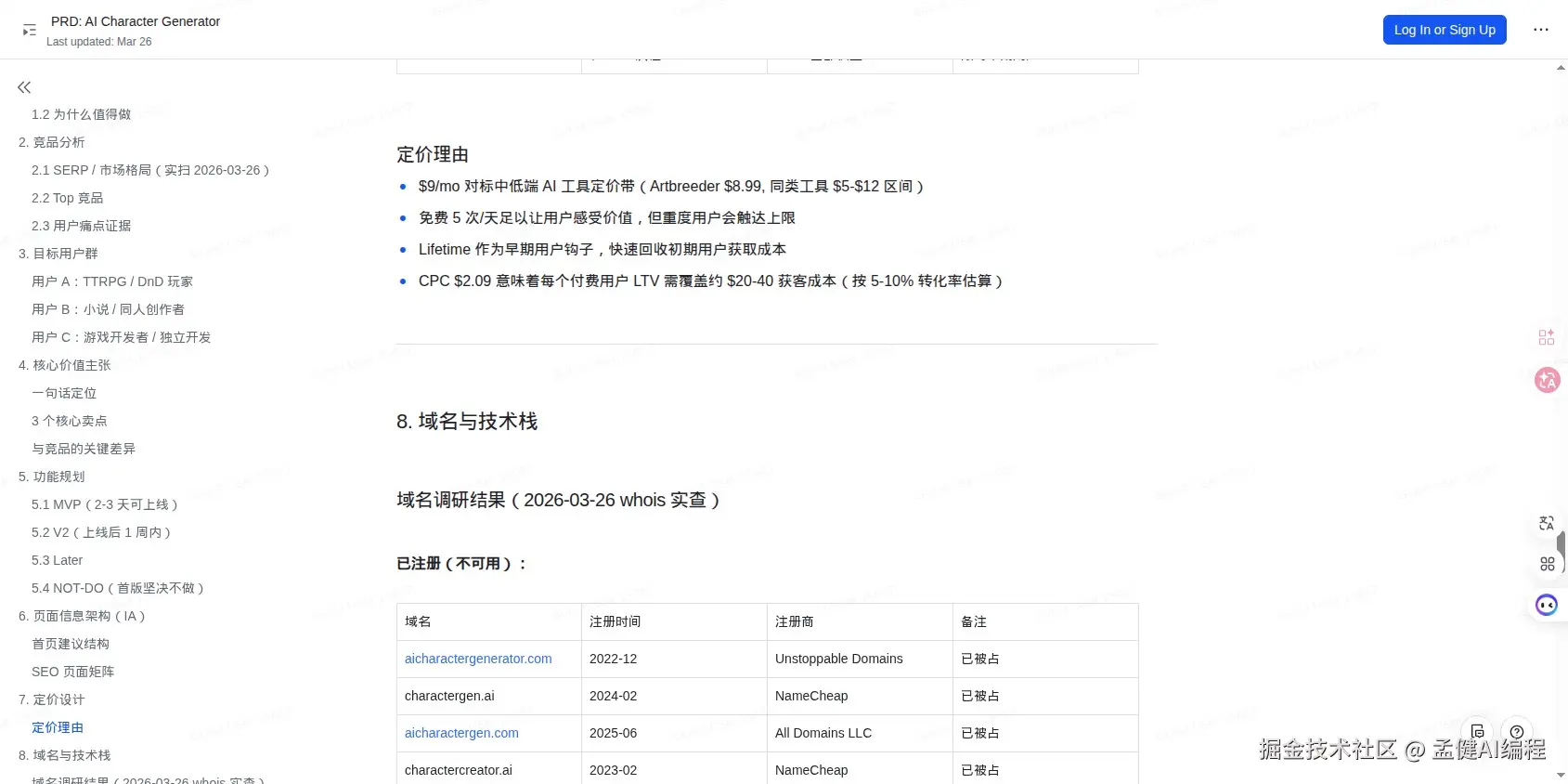This screenshot has height=784, width=1568.
Task: Click bullet about CPC $2.09
Action: (711, 281)
